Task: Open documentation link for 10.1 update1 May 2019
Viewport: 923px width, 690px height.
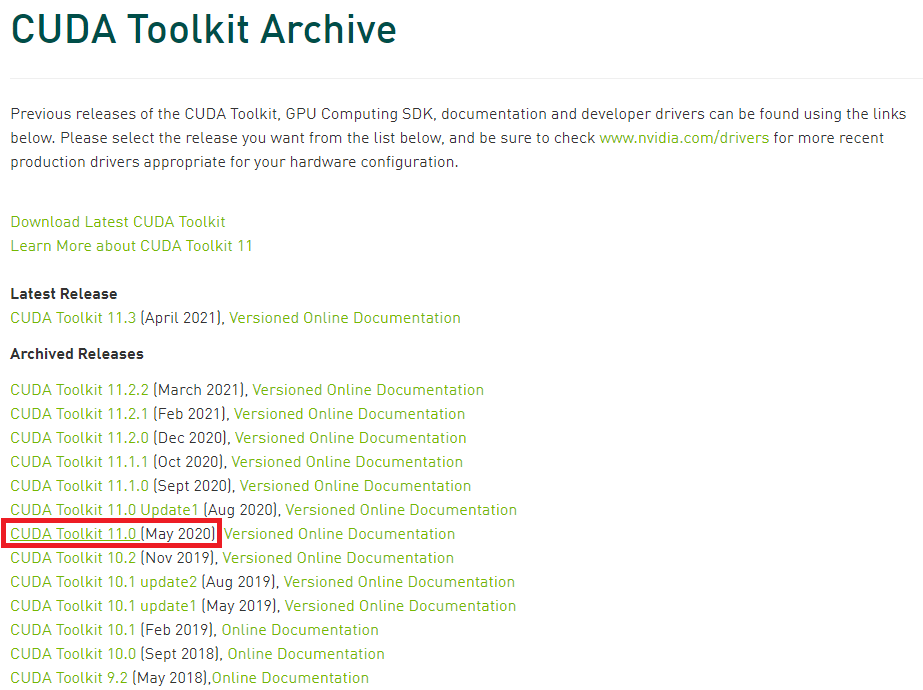Action: 401,606
